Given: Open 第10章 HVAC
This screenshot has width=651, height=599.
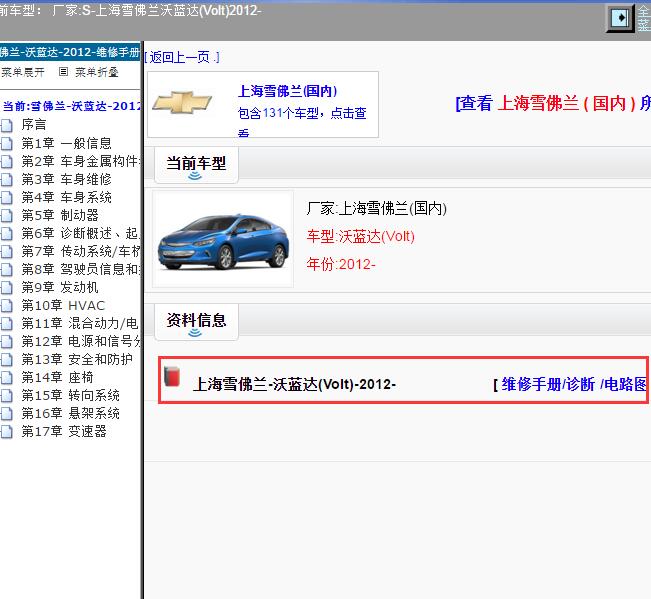Looking at the screenshot, I should (x=64, y=306).
